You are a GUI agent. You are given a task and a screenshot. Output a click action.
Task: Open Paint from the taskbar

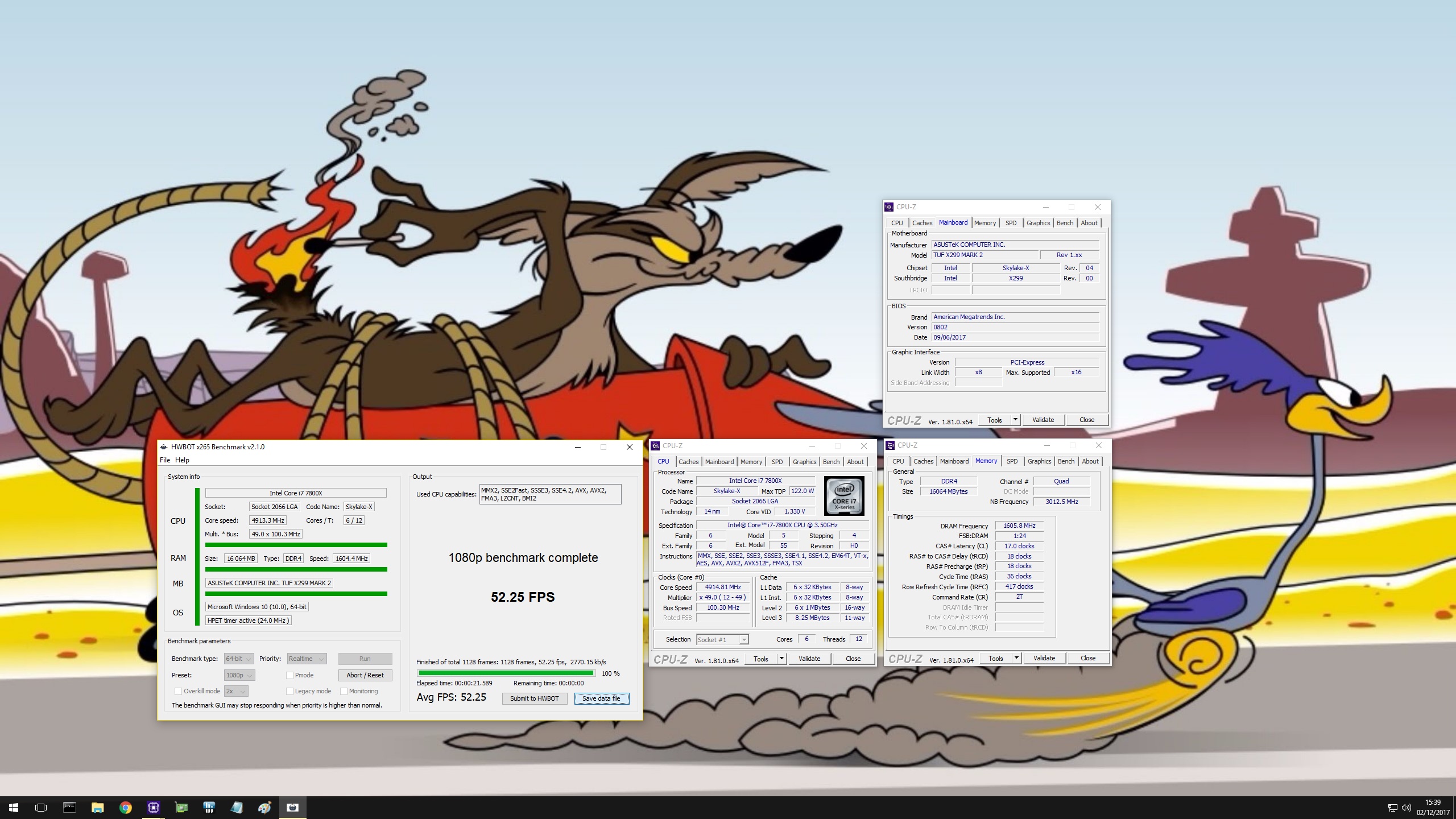point(264,808)
